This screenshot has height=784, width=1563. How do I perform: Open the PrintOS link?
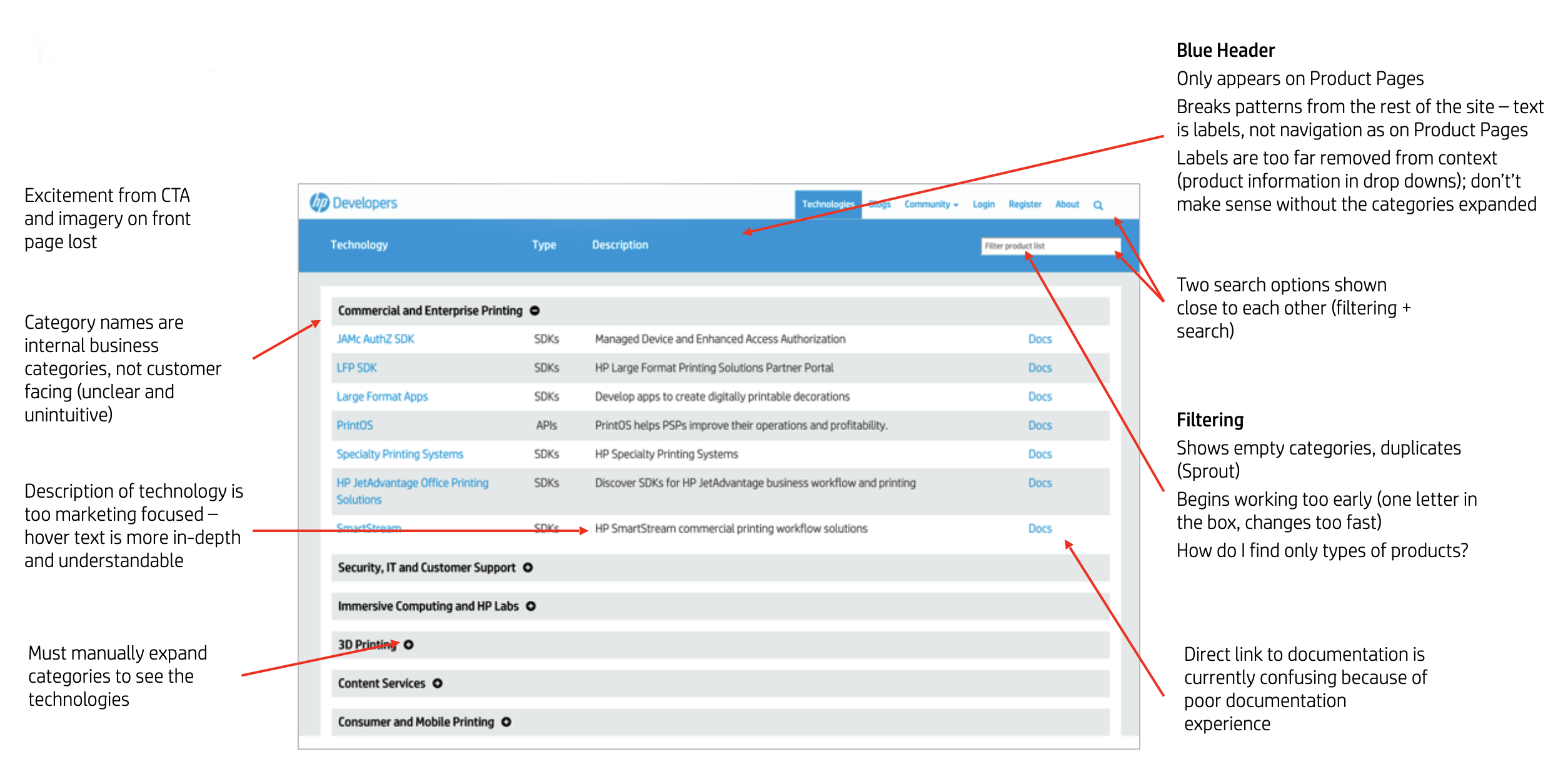point(354,425)
